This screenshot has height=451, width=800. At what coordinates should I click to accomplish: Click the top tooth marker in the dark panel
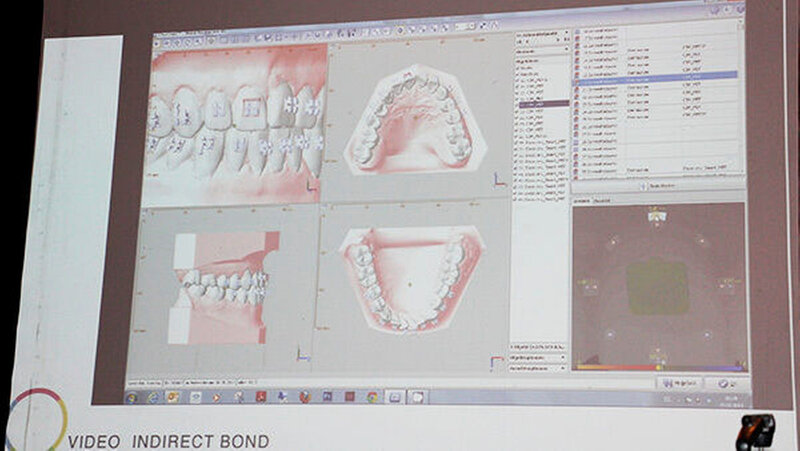point(657,215)
